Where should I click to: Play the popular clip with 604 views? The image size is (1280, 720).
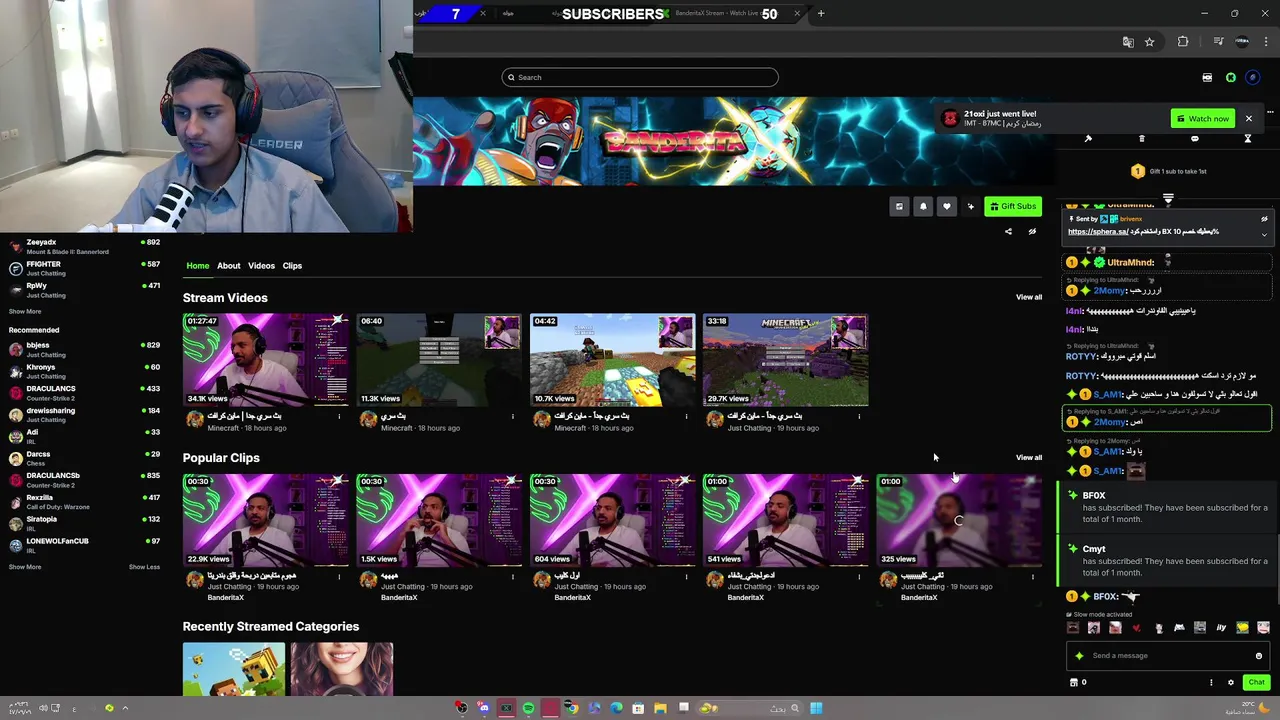point(612,520)
